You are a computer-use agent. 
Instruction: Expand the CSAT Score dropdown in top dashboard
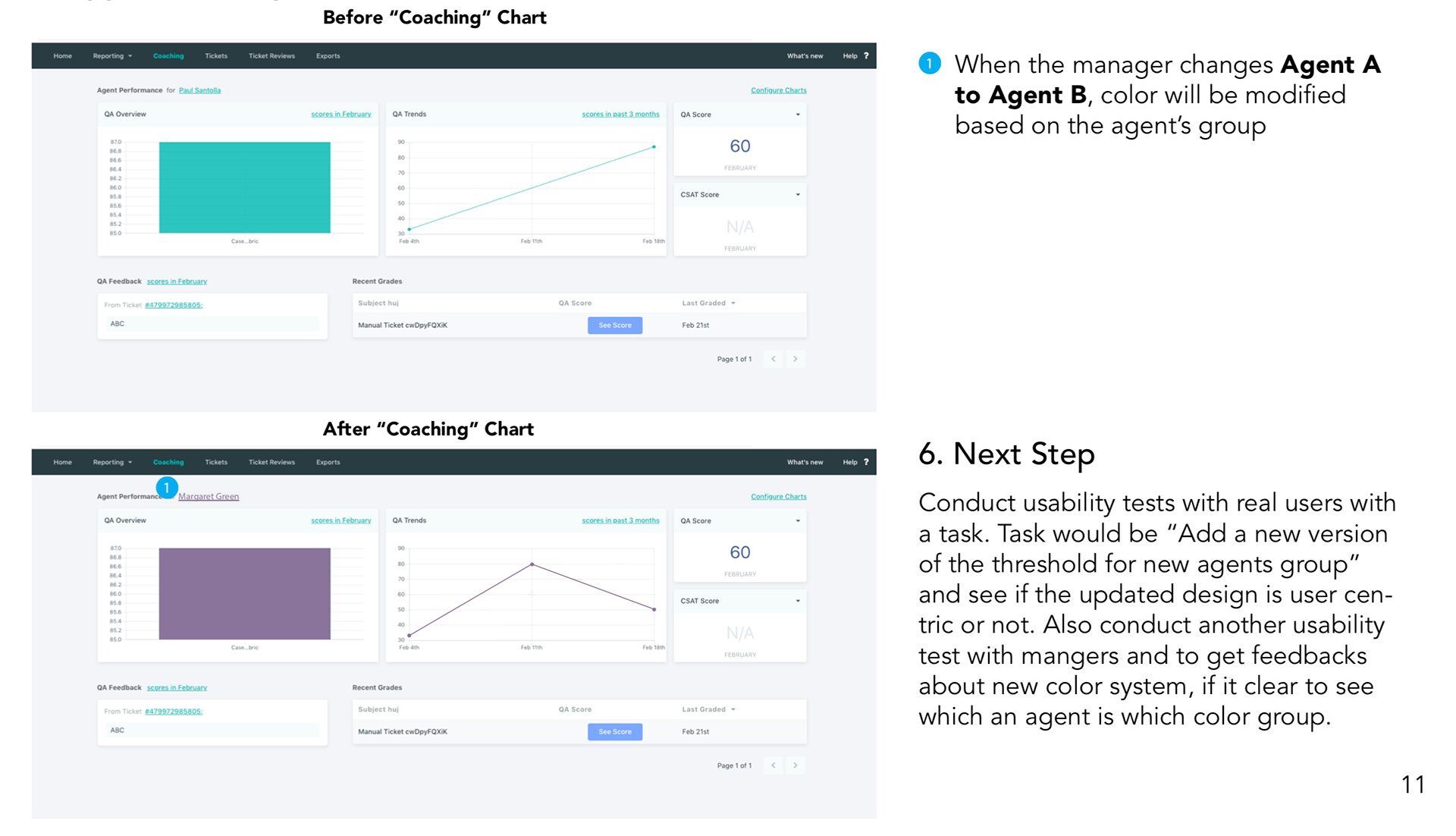[798, 195]
